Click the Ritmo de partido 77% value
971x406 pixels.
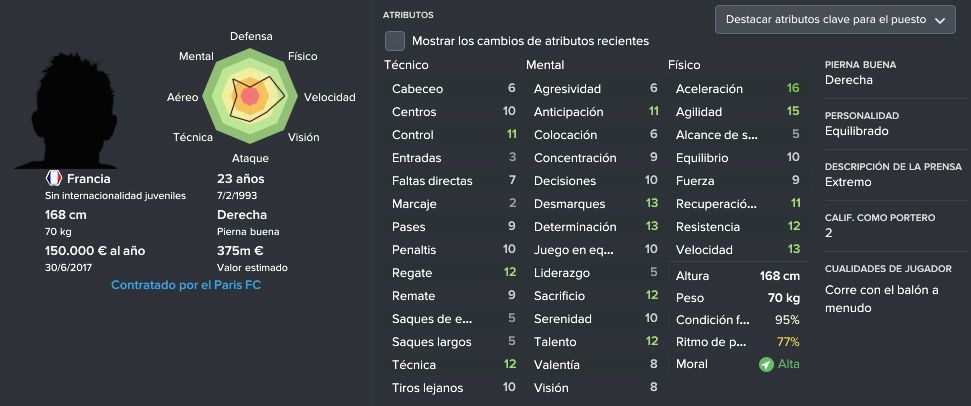(788, 342)
